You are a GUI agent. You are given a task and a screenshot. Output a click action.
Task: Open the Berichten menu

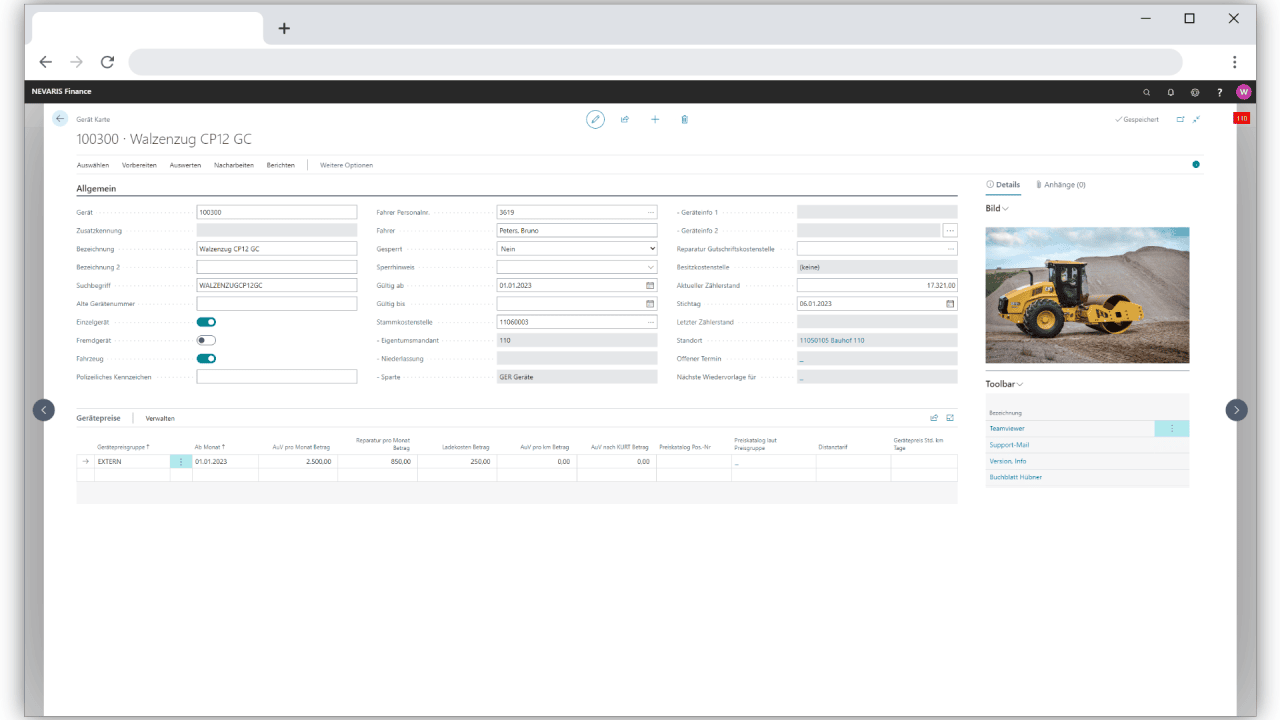coord(281,165)
